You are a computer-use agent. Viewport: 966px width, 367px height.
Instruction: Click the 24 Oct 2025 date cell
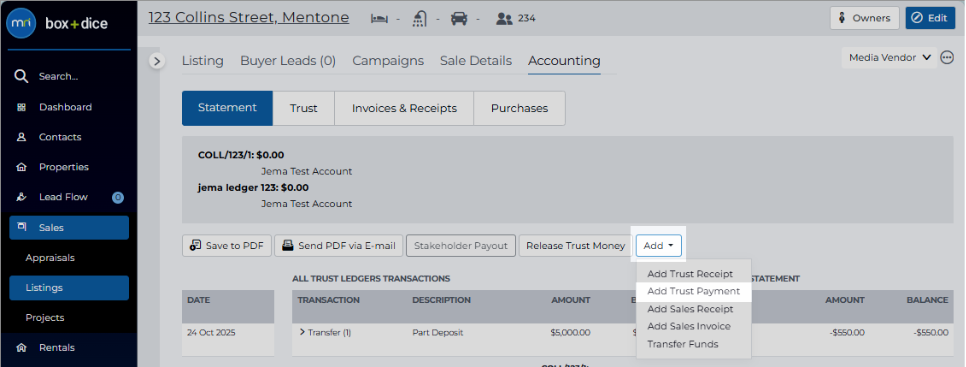click(x=211, y=333)
